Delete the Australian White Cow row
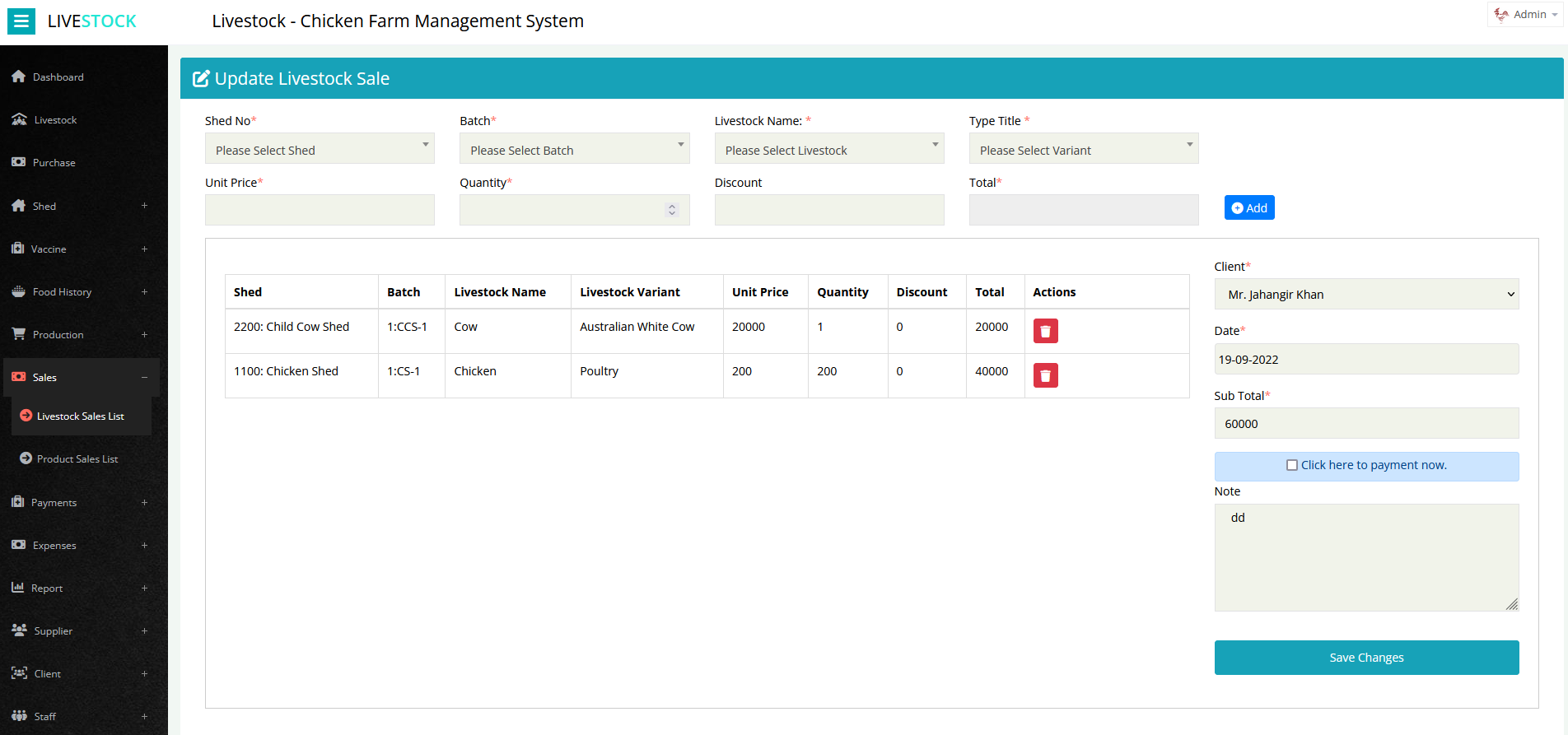 [1045, 331]
